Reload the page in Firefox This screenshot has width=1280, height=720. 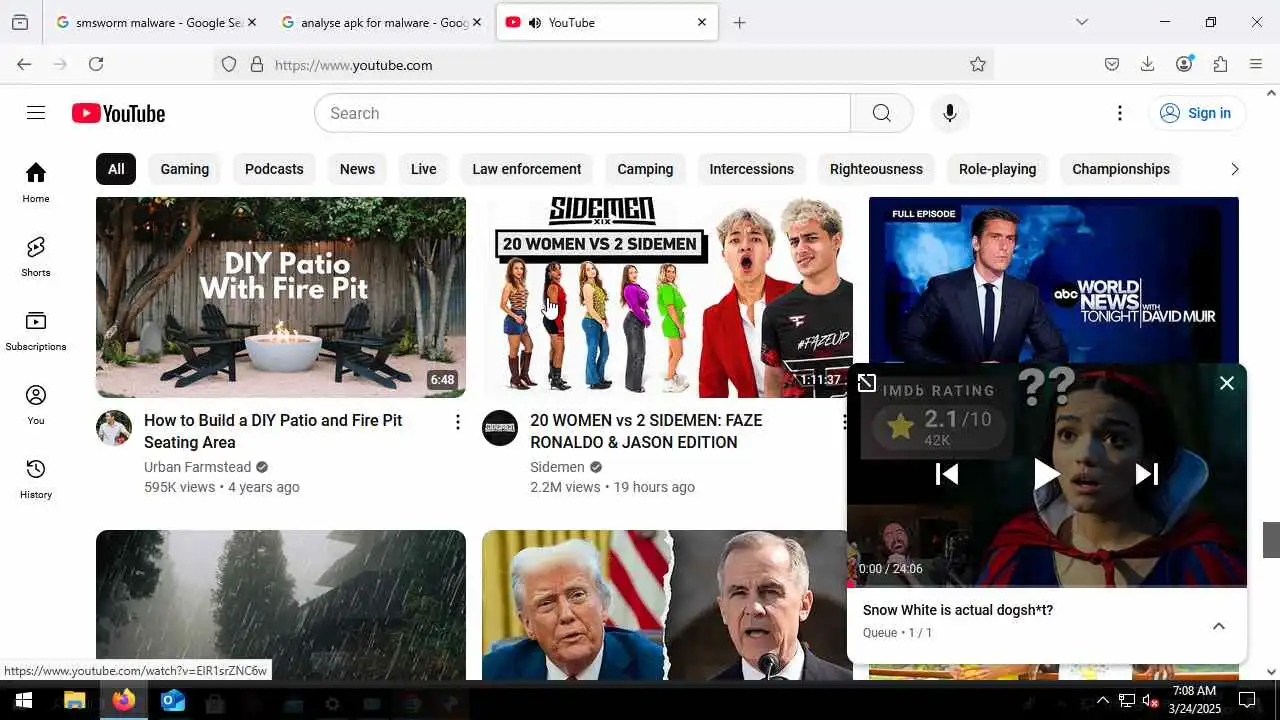point(96,64)
